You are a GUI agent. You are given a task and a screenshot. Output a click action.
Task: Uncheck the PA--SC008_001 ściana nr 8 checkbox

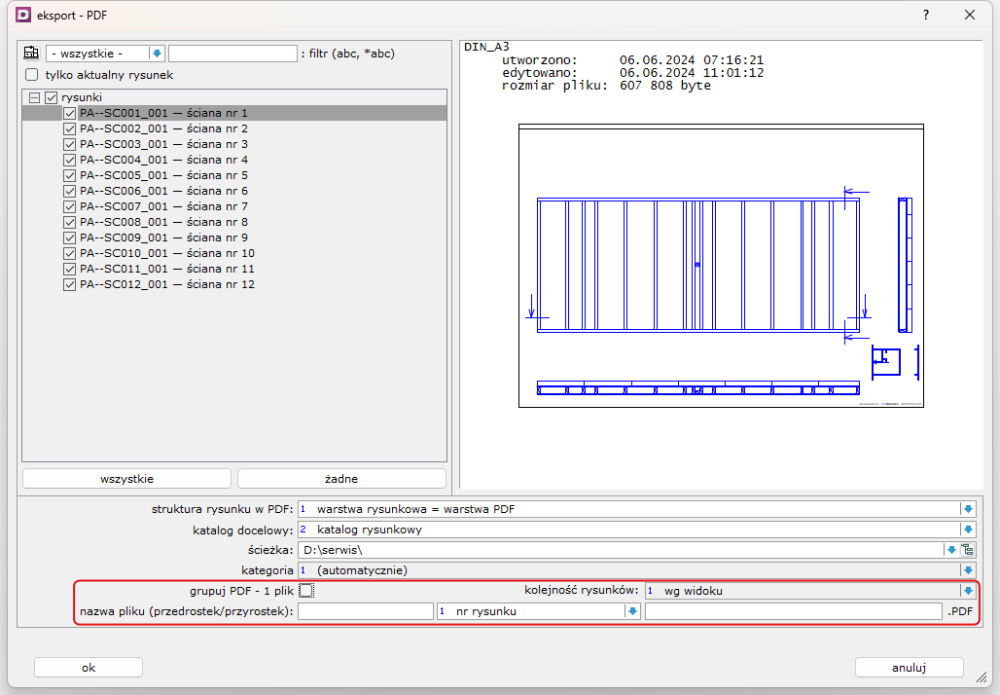[x=70, y=223]
